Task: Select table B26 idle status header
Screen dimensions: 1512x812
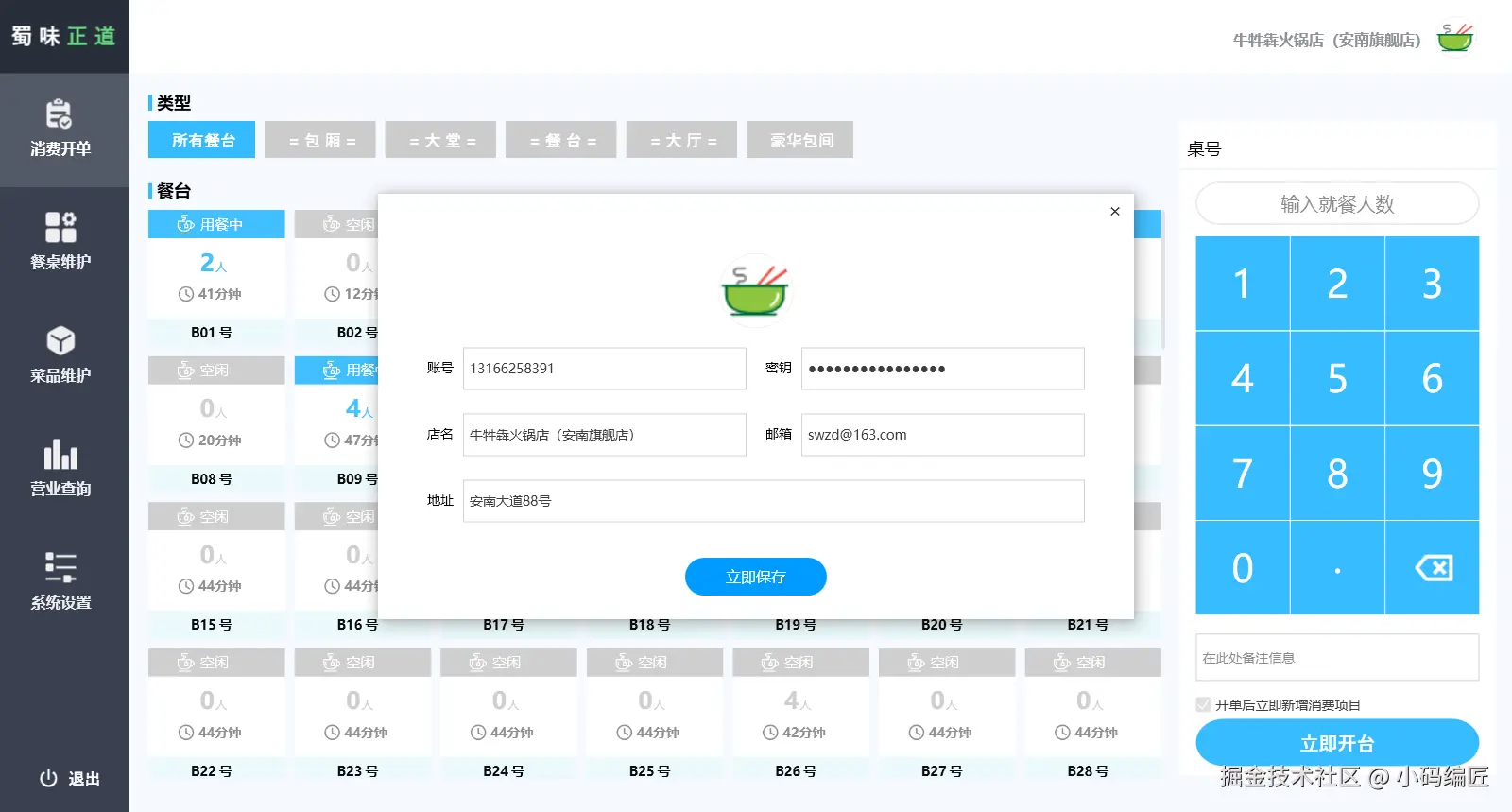Action: 800,662
